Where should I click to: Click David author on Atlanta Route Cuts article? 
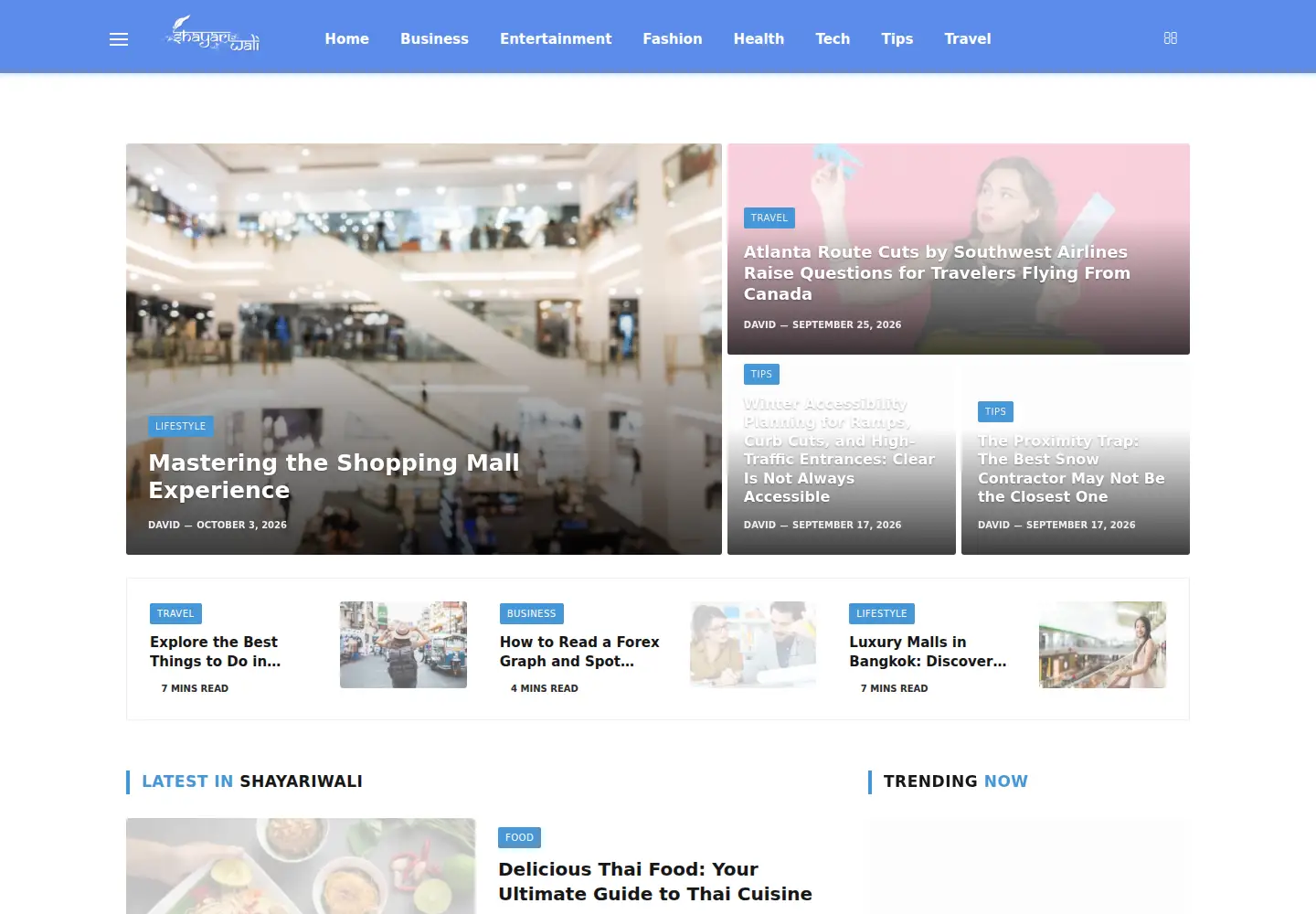pos(759,324)
